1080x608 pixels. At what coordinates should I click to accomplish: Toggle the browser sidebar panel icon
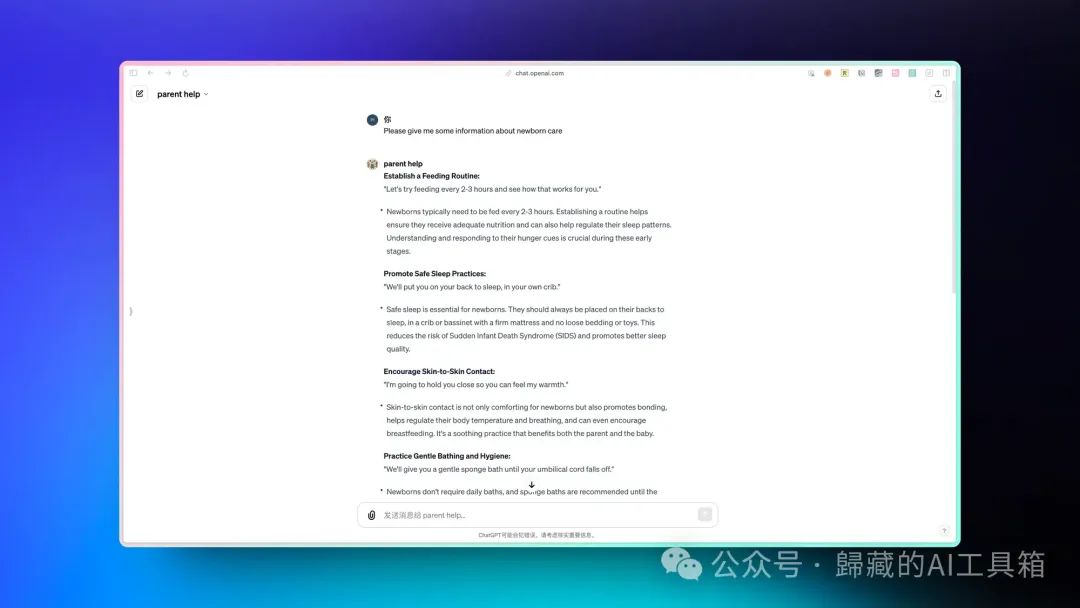133,73
